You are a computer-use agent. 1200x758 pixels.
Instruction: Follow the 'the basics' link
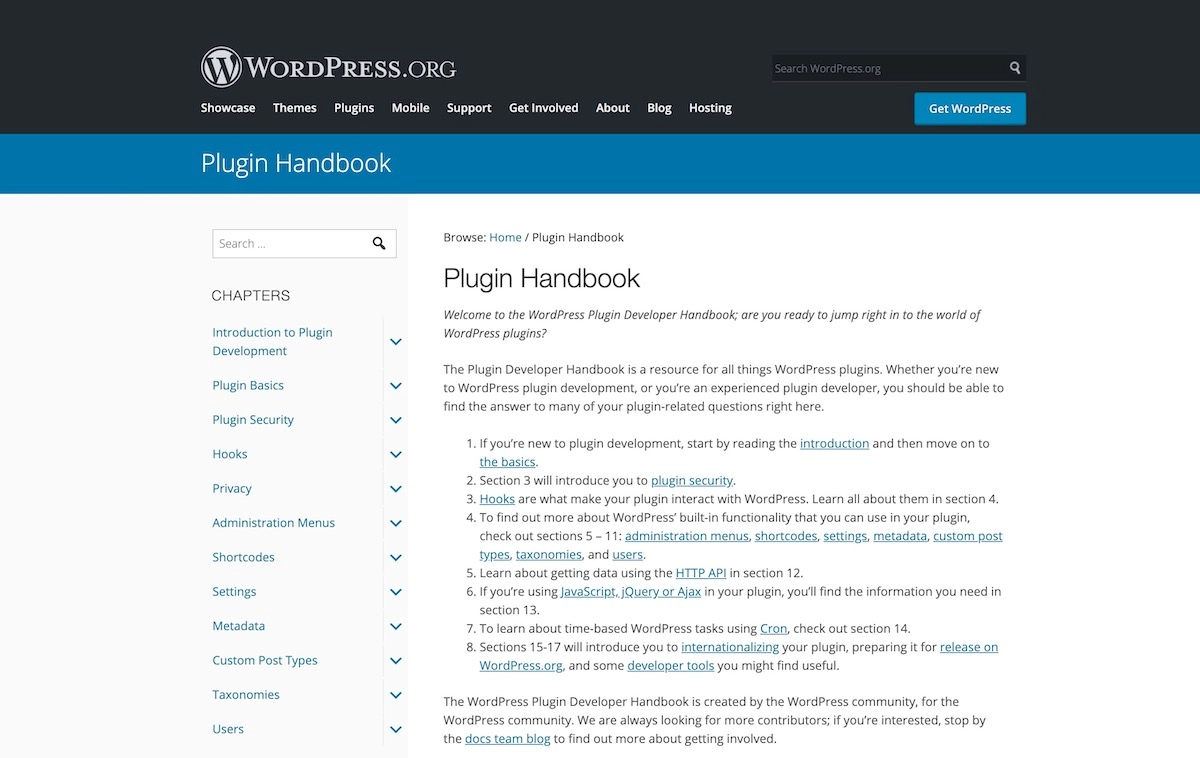pos(508,462)
